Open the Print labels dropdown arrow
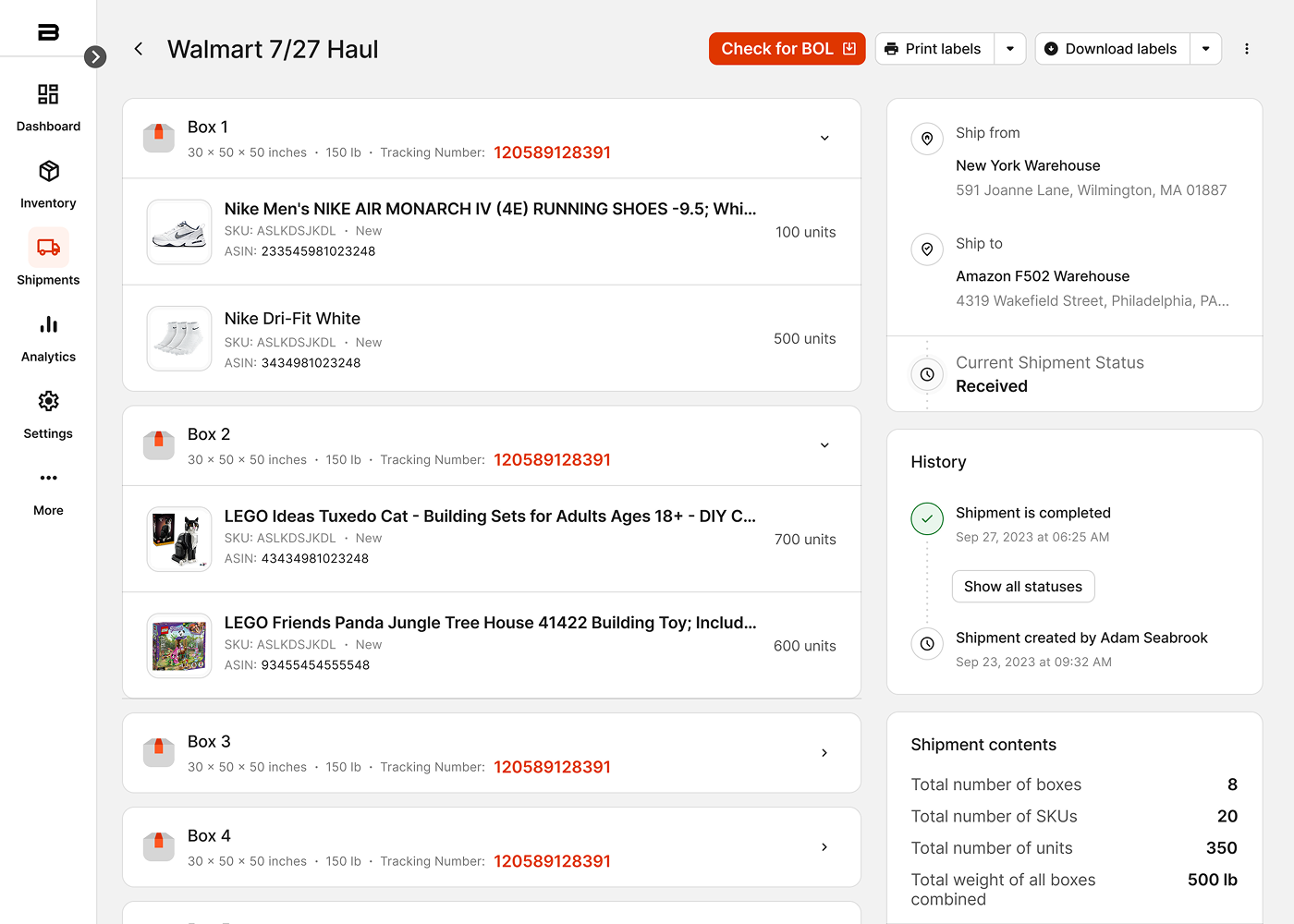This screenshot has width=1294, height=924. [x=1010, y=49]
